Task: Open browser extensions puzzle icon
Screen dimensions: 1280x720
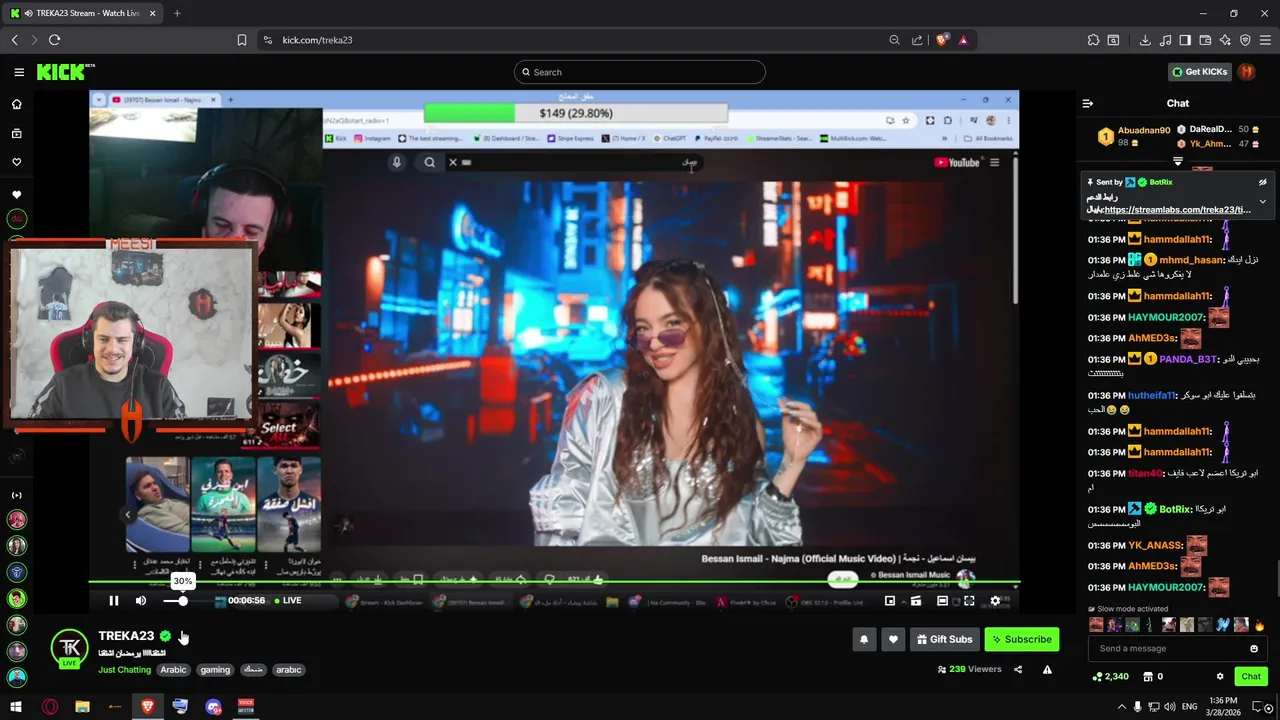Action: click(x=1093, y=40)
